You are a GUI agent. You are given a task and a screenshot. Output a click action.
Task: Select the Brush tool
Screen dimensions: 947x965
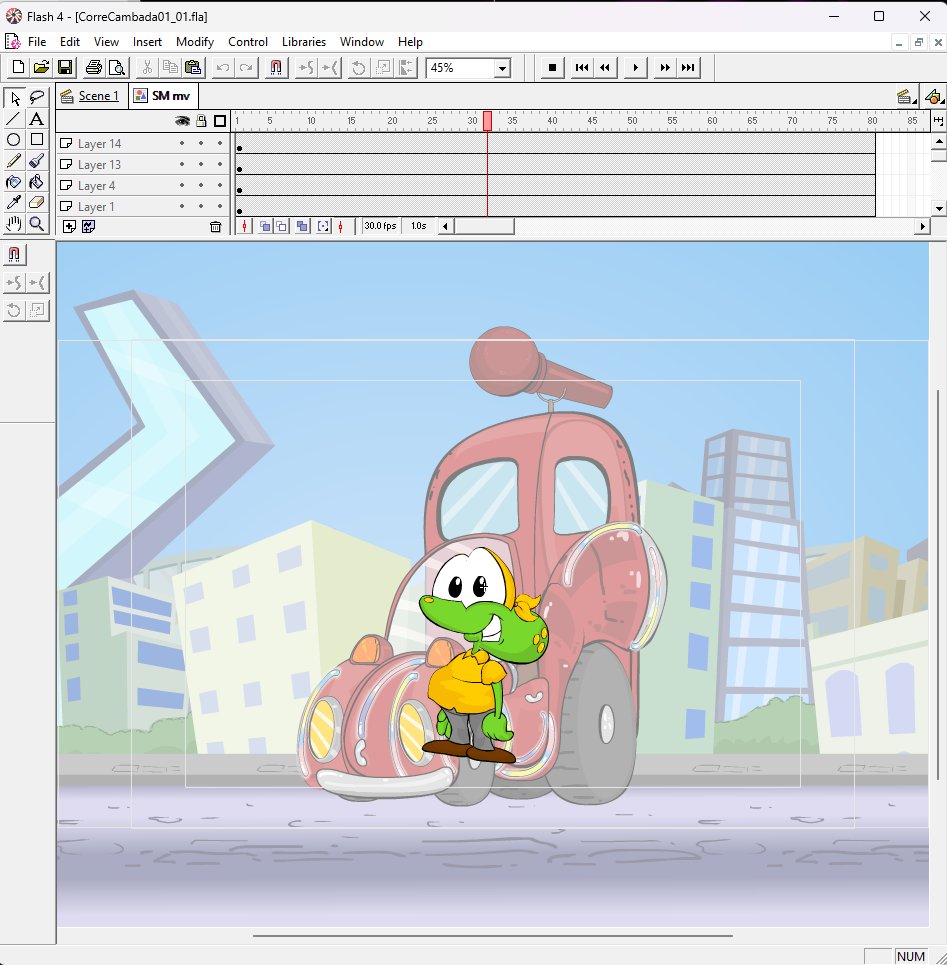[37, 161]
